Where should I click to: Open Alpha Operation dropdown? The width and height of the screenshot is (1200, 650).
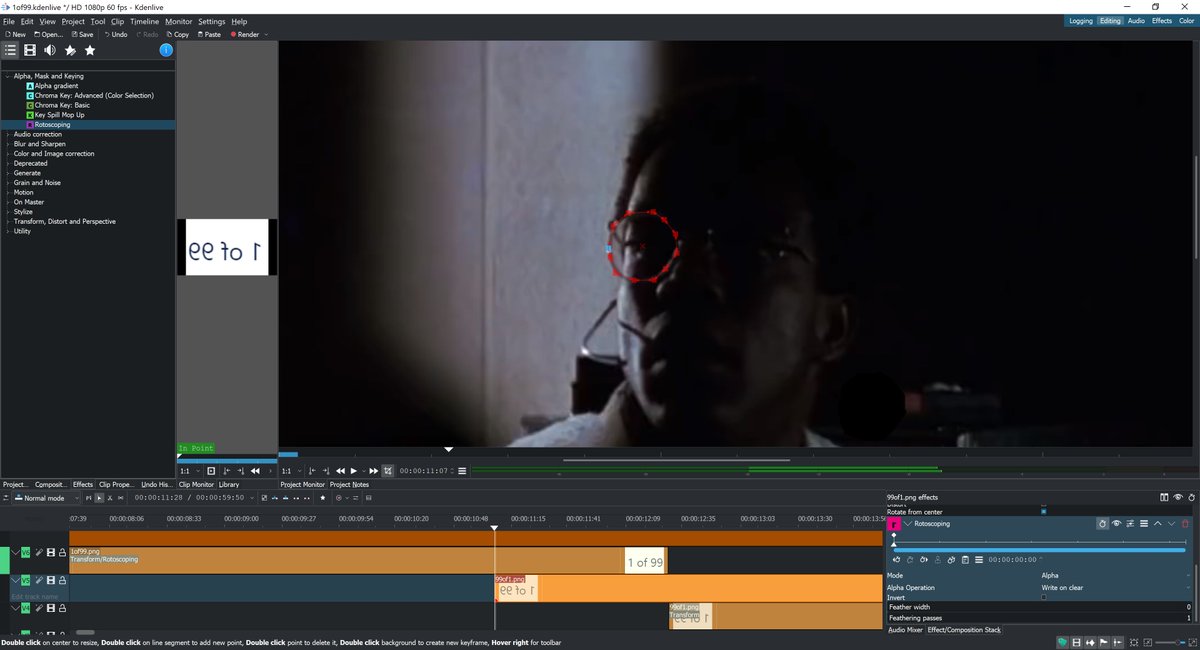(1113, 588)
